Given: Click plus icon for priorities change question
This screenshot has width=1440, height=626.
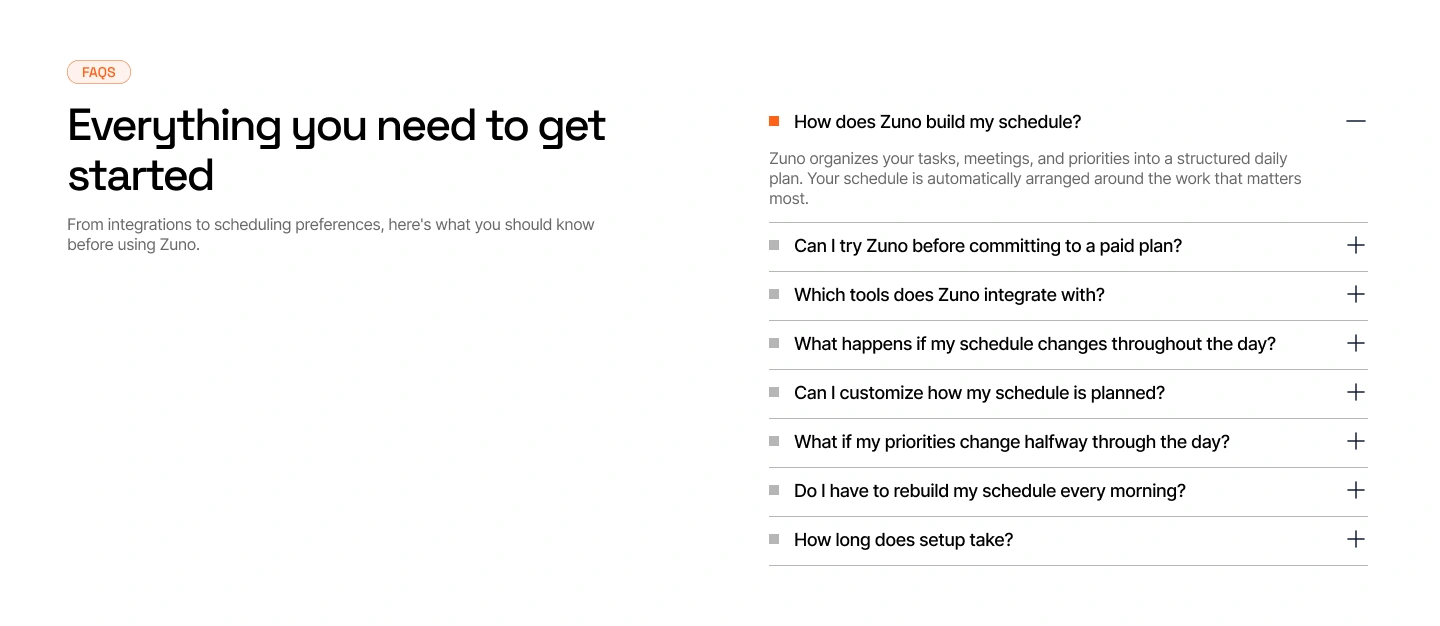Looking at the screenshot, I should tap(1355, 441).
